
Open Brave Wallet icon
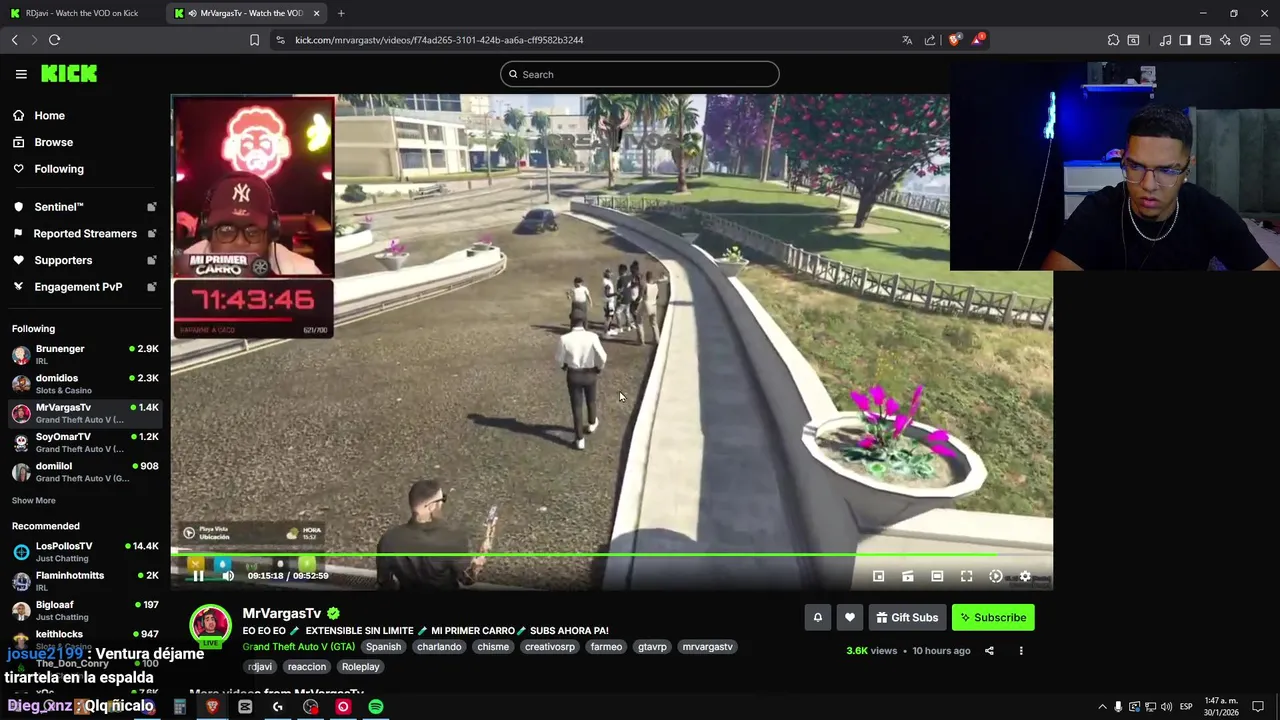(1205, 40)
